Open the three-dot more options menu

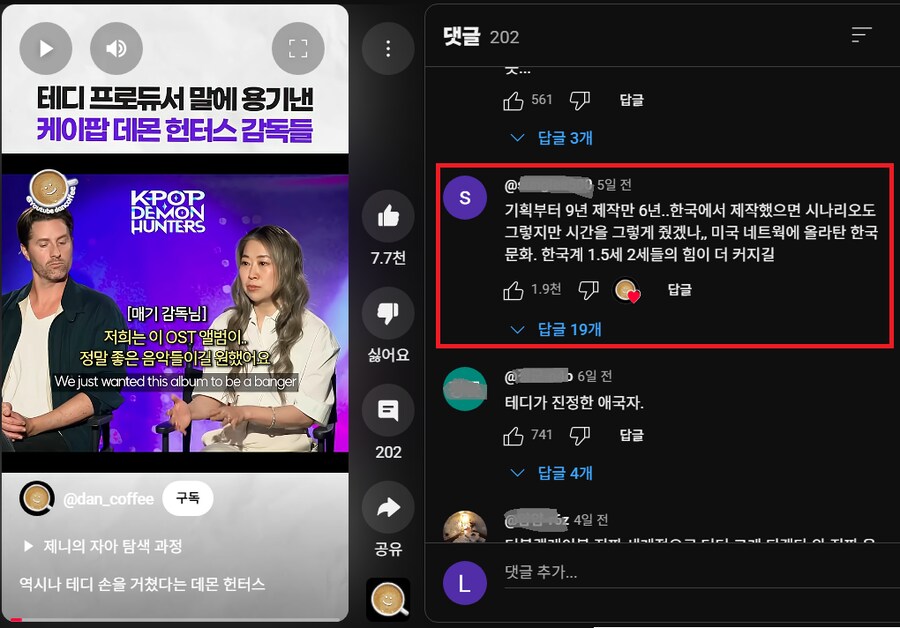pyautogui.click(x=388, y=49)
